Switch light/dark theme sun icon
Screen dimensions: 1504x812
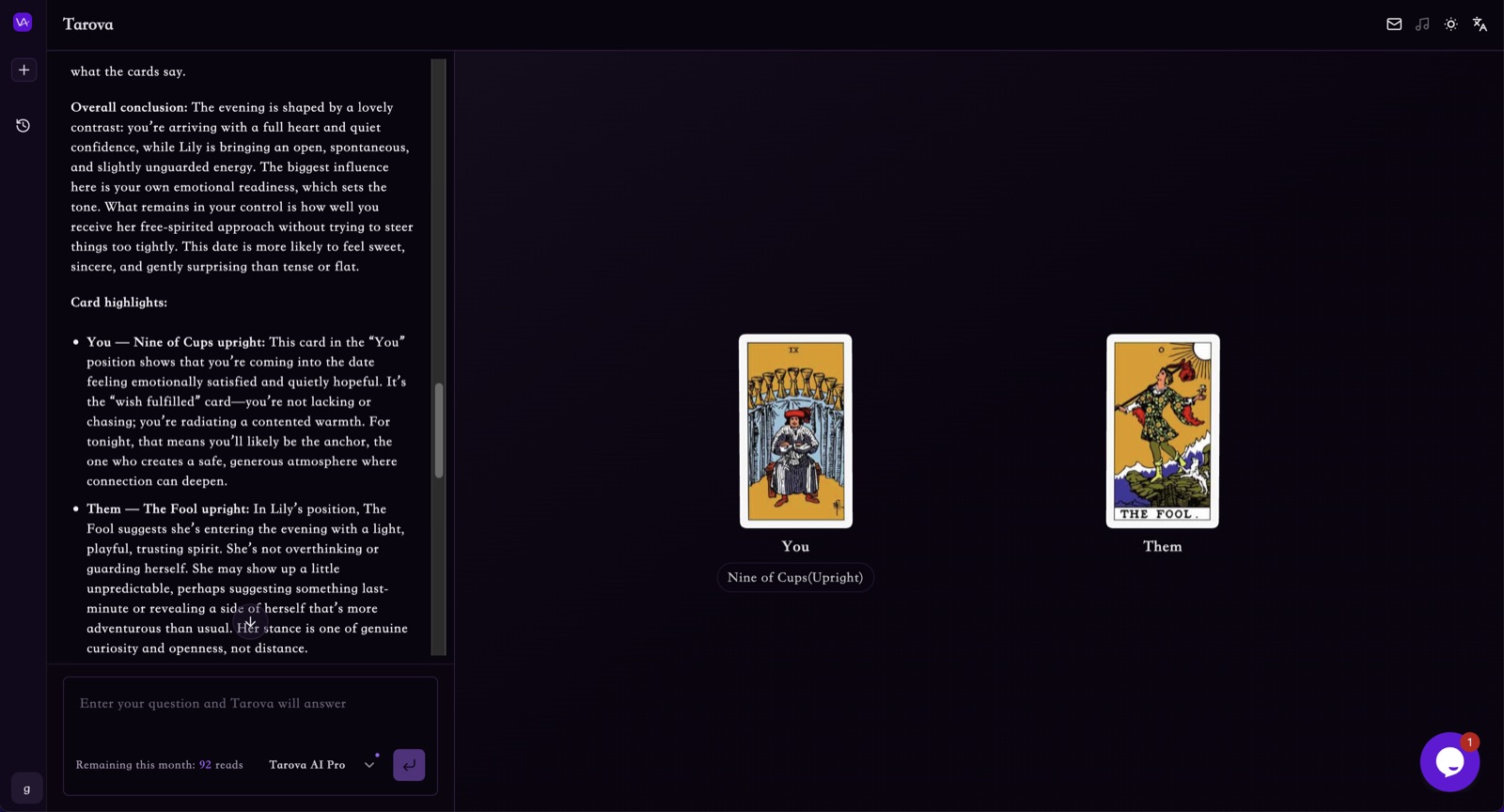1451,24
